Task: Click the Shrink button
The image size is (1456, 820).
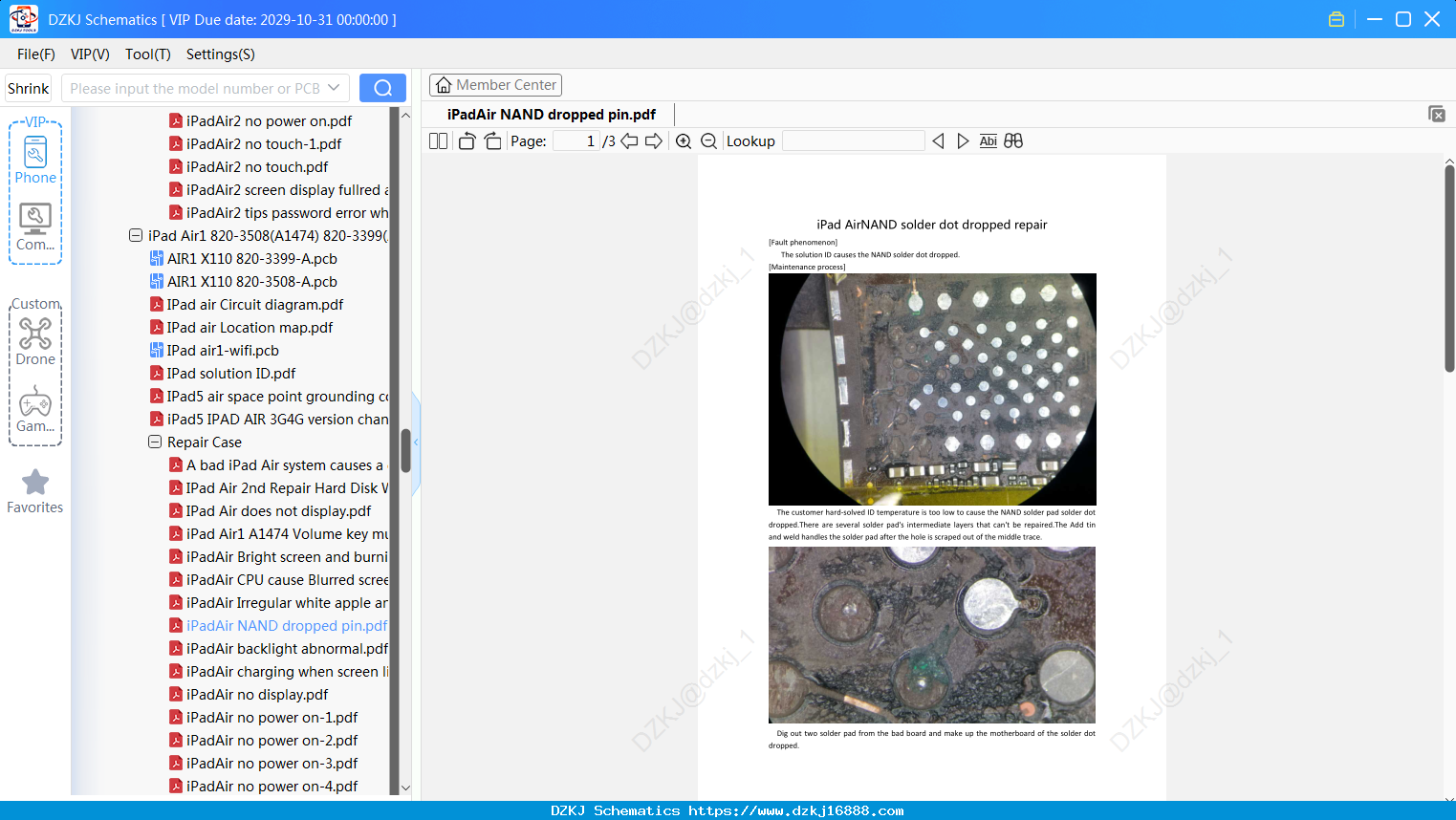Action: (x=29, y=88)
